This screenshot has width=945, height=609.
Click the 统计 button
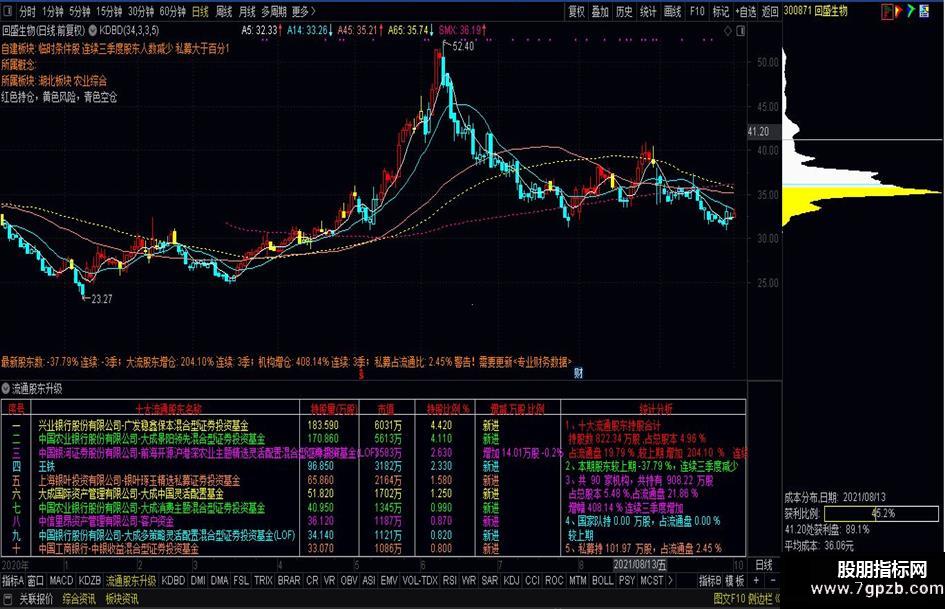click(648, 11)
